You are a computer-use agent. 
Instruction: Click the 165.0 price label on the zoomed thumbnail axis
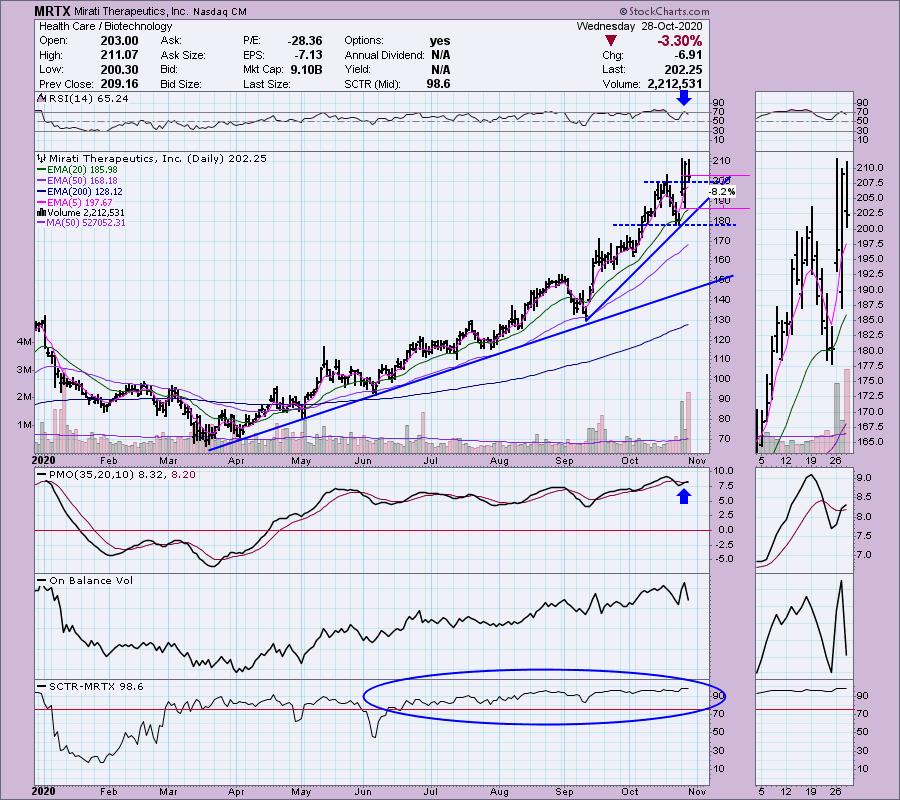coord(870,442)
